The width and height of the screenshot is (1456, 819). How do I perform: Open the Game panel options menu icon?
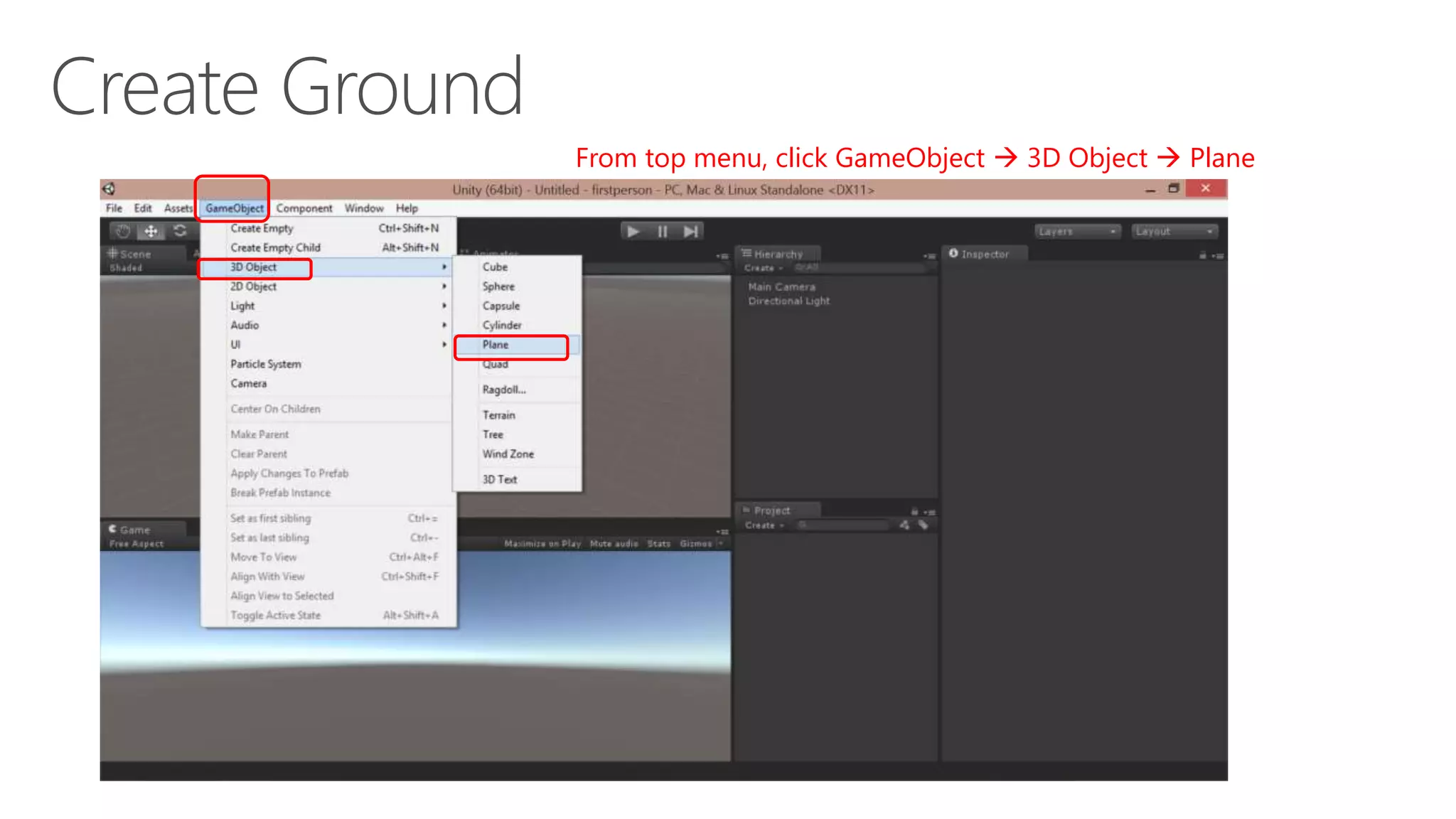722,532
